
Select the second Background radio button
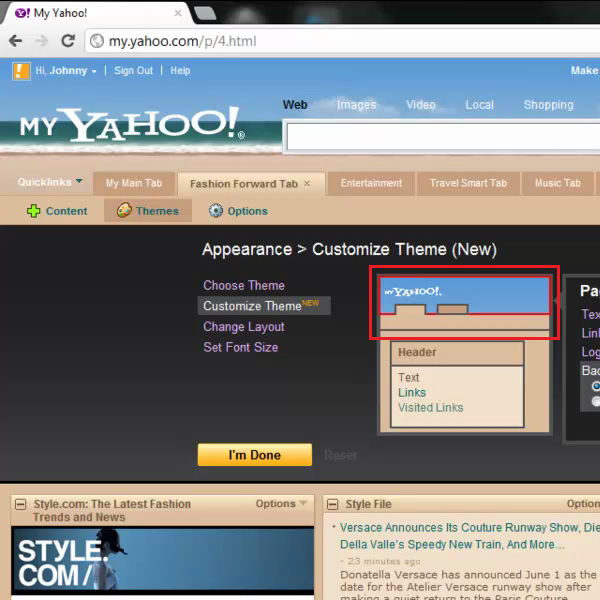[595, 401]
